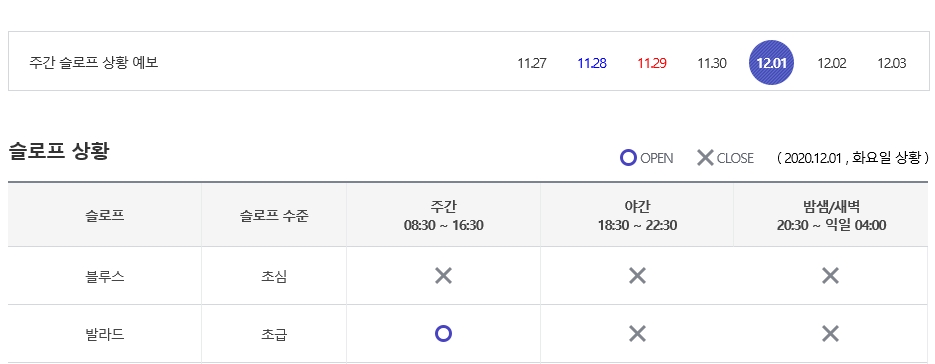Image resolution: width=935 pixels, height=364 pixels.
Task: Click 발라드 overnight/dawn X icon
Action: pyautogui.click(x=831, y=334)
